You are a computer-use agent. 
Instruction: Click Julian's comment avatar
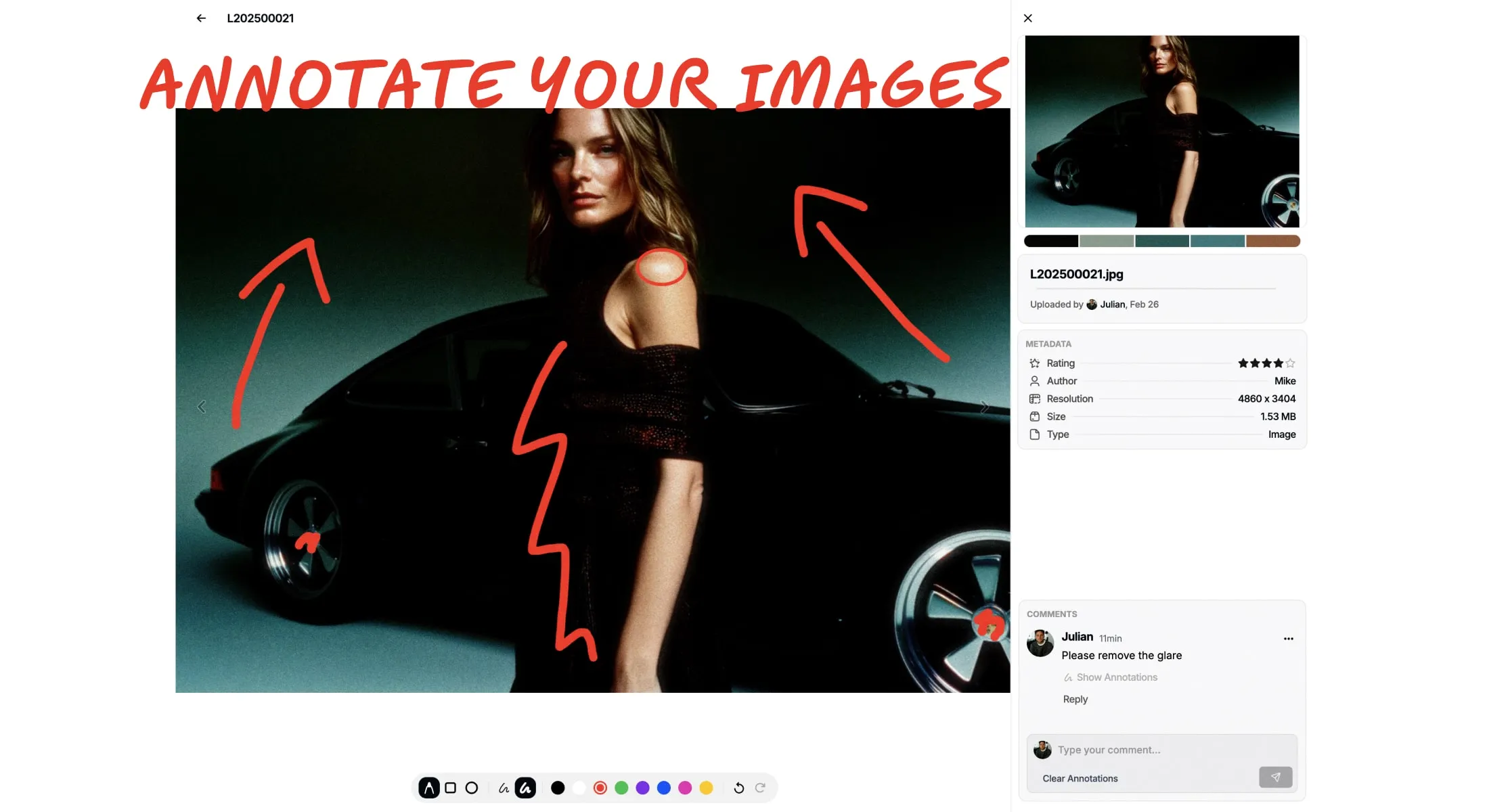click(x=1040, y=644)
